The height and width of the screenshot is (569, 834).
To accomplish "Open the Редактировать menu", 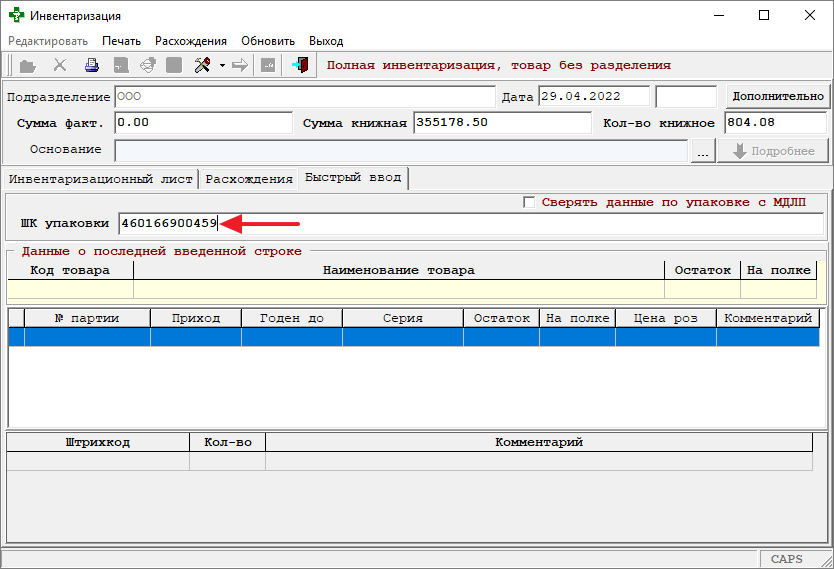I will tap(48, 41).
